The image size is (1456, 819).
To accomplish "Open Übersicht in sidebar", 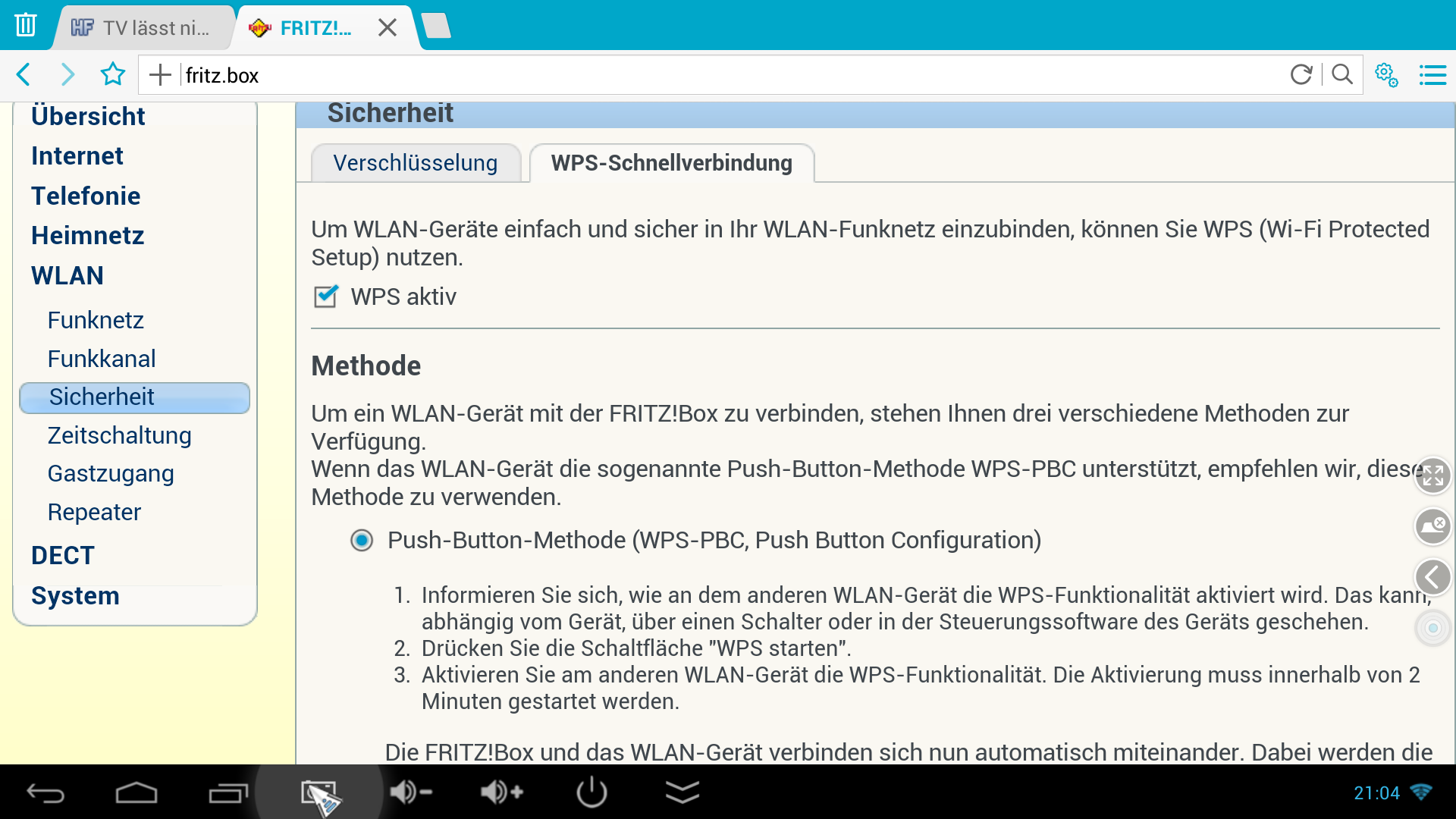I will tap(88, 116).
